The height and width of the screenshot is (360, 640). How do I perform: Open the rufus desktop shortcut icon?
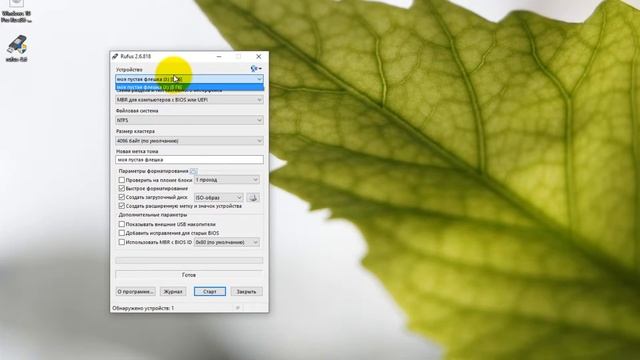click(17, 49)
